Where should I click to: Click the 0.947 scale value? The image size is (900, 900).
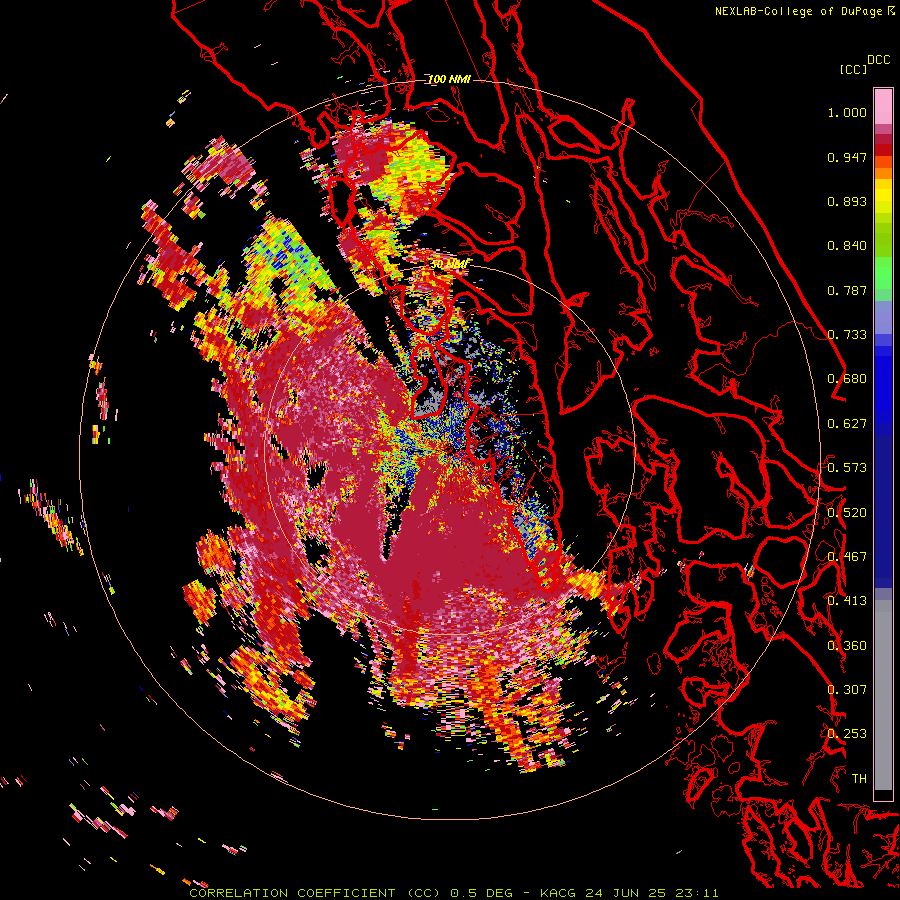tap(847, 157)
